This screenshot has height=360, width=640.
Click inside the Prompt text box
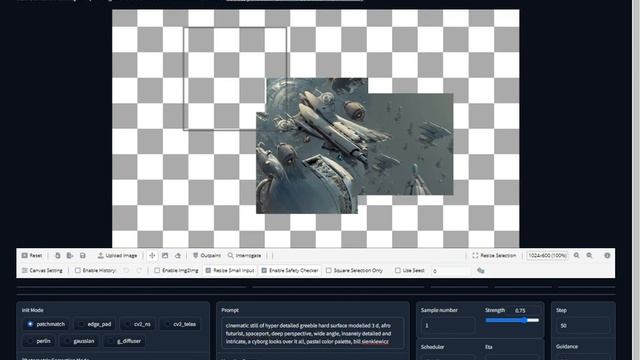pos(313,333)
